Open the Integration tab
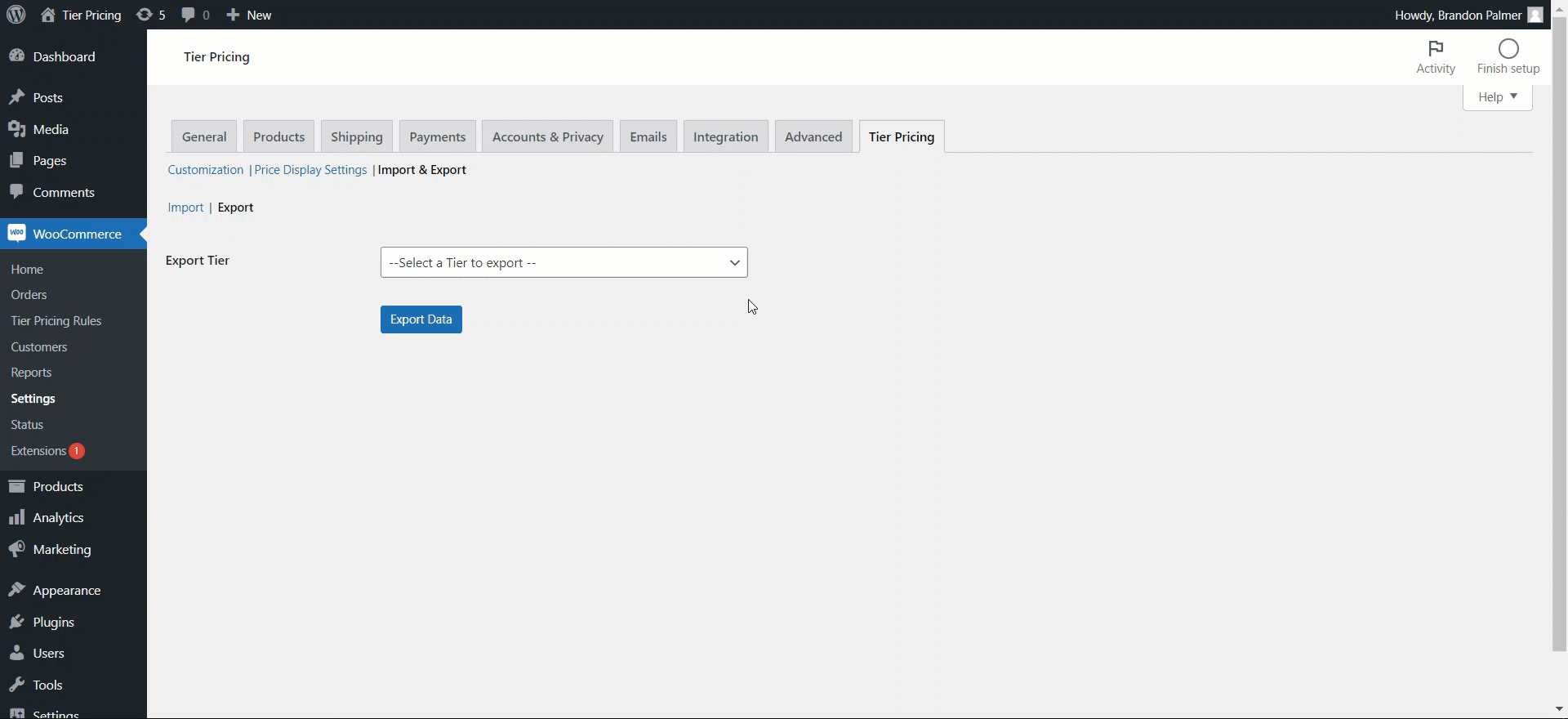 pyautogui.click(x=726, y=136)
